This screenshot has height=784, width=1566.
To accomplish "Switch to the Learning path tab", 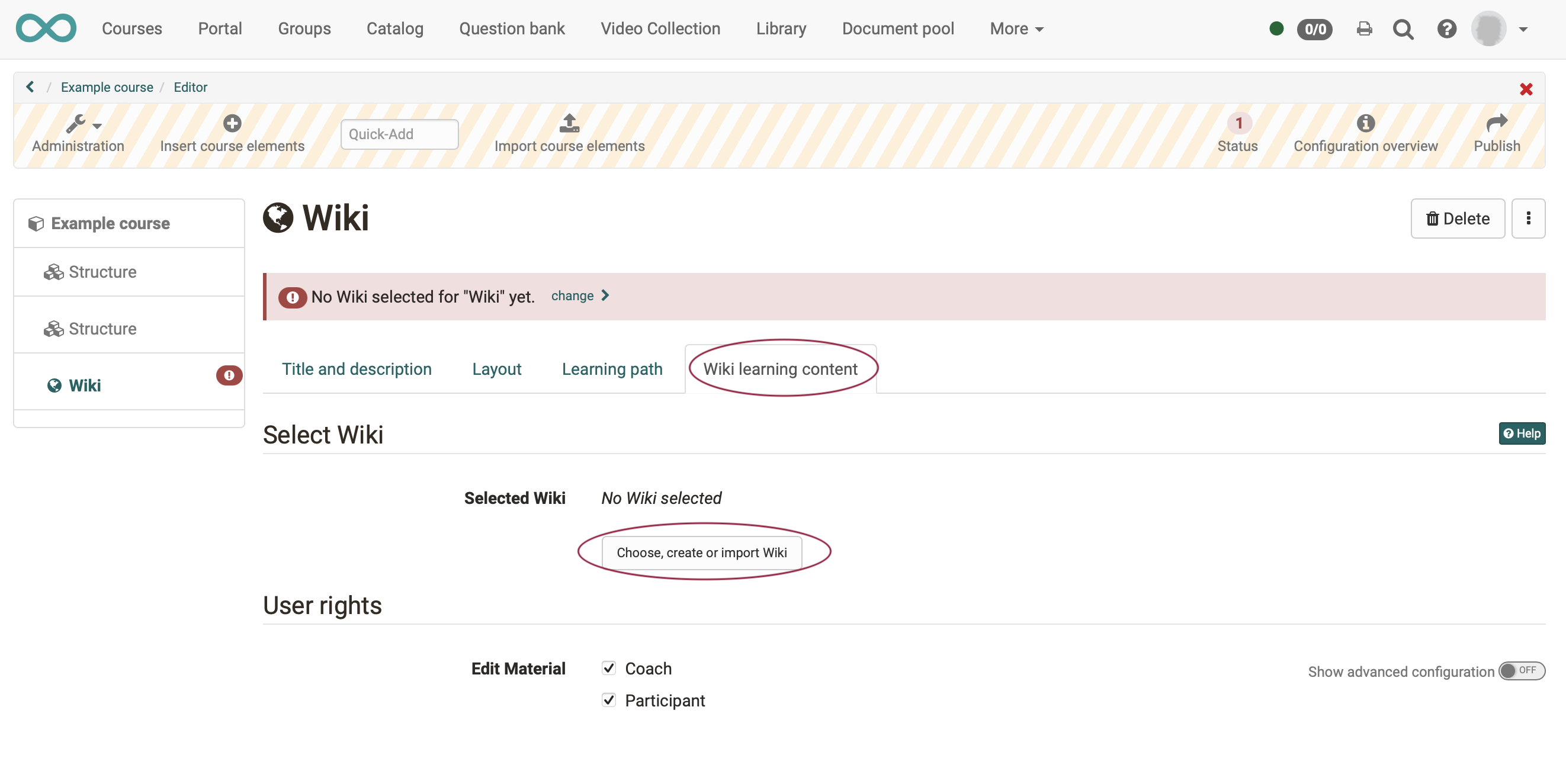I will [612, 369].
